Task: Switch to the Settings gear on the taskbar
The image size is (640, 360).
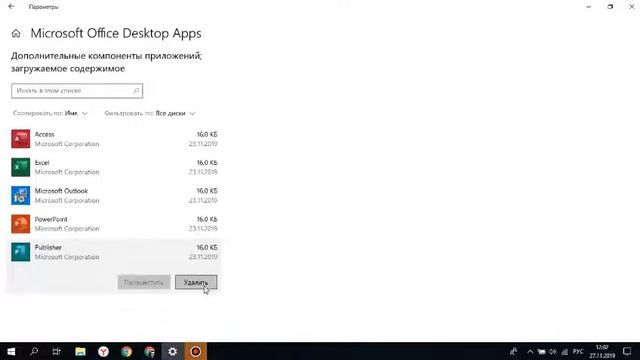Action: coord(172,351)
